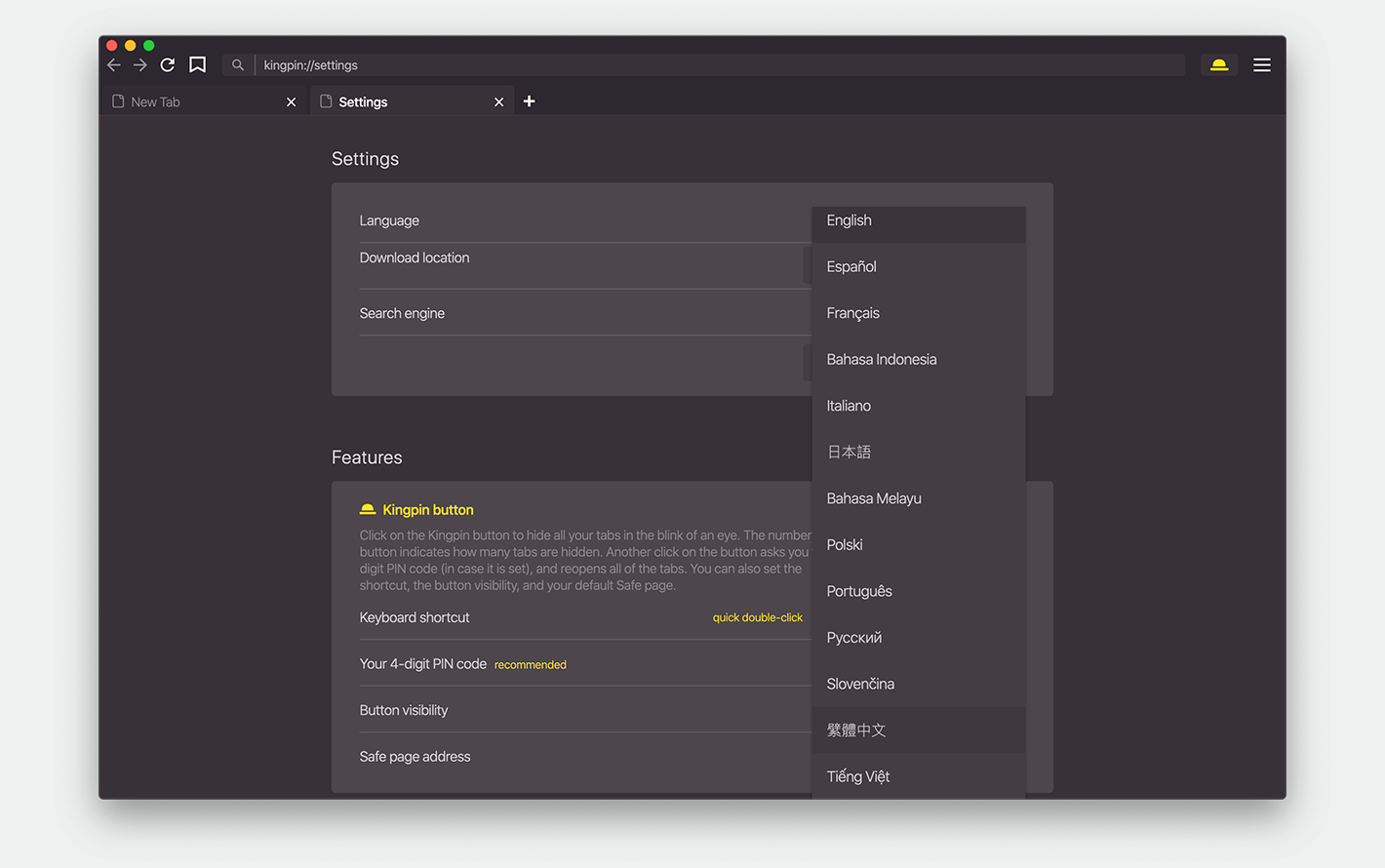Select Français from the dropdown
Viewport: 1385px width, 868px height.
point(919,313)
